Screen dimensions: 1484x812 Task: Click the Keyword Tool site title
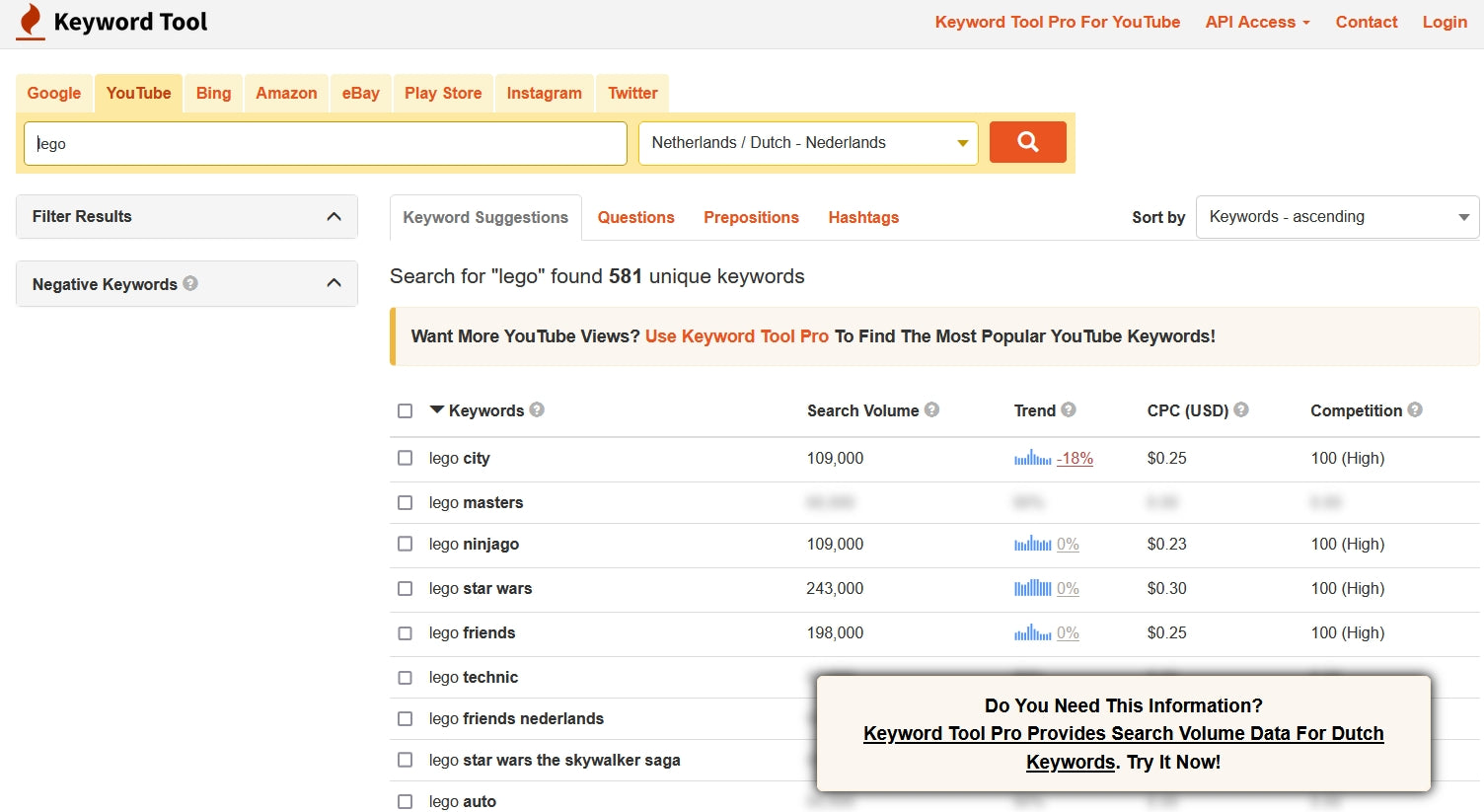tap(130, 22)
